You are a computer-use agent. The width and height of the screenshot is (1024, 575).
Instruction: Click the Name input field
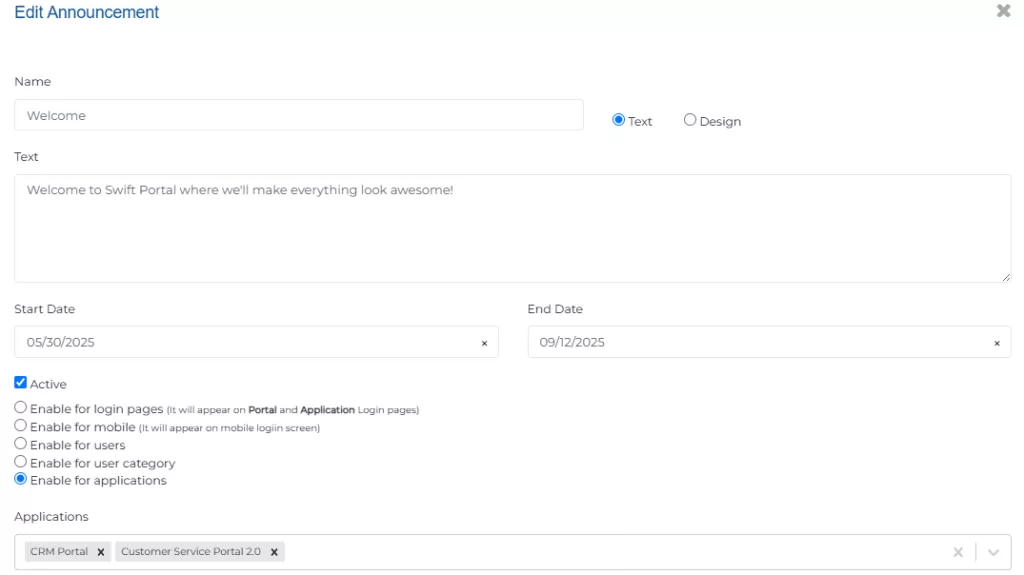tap(298, 115)
